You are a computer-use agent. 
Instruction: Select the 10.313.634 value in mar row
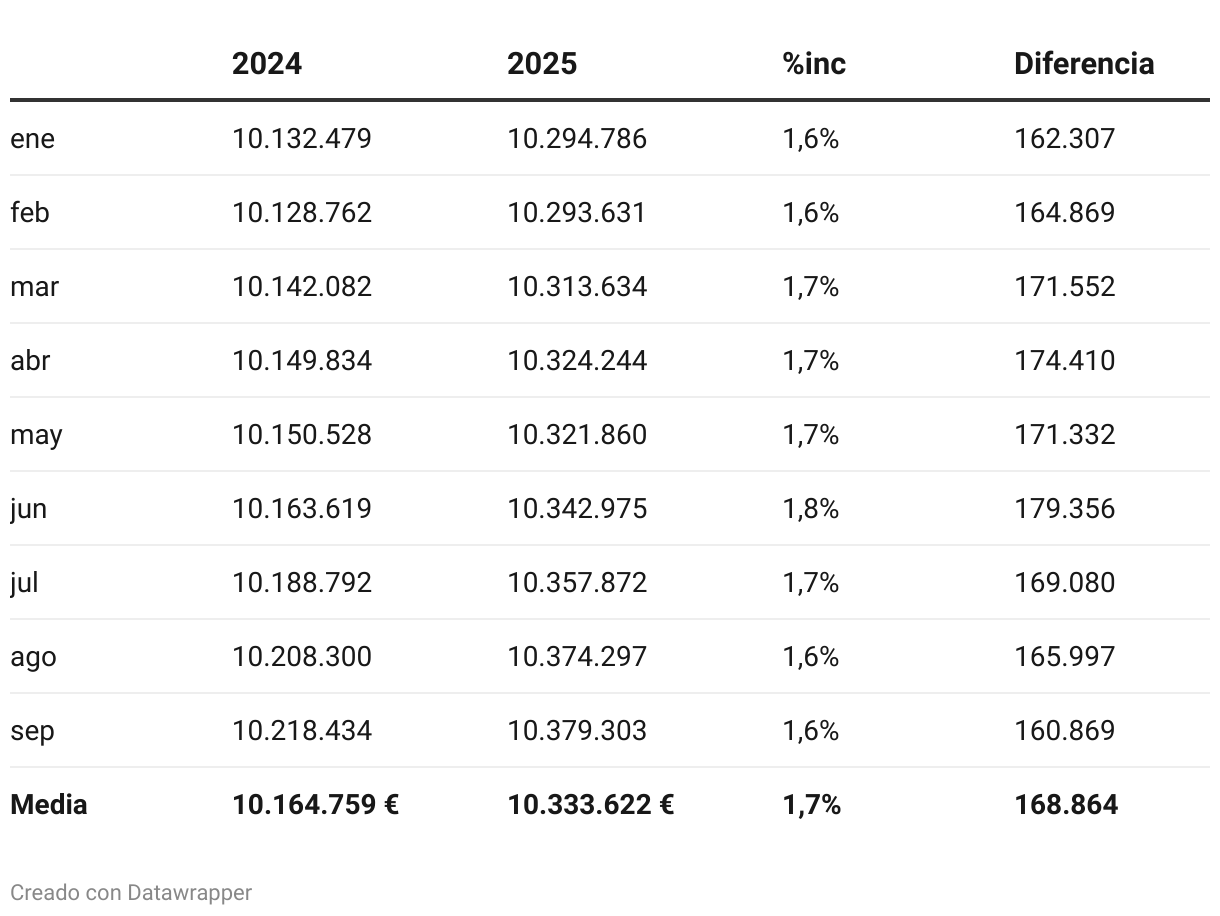click(x=576, y=287)
